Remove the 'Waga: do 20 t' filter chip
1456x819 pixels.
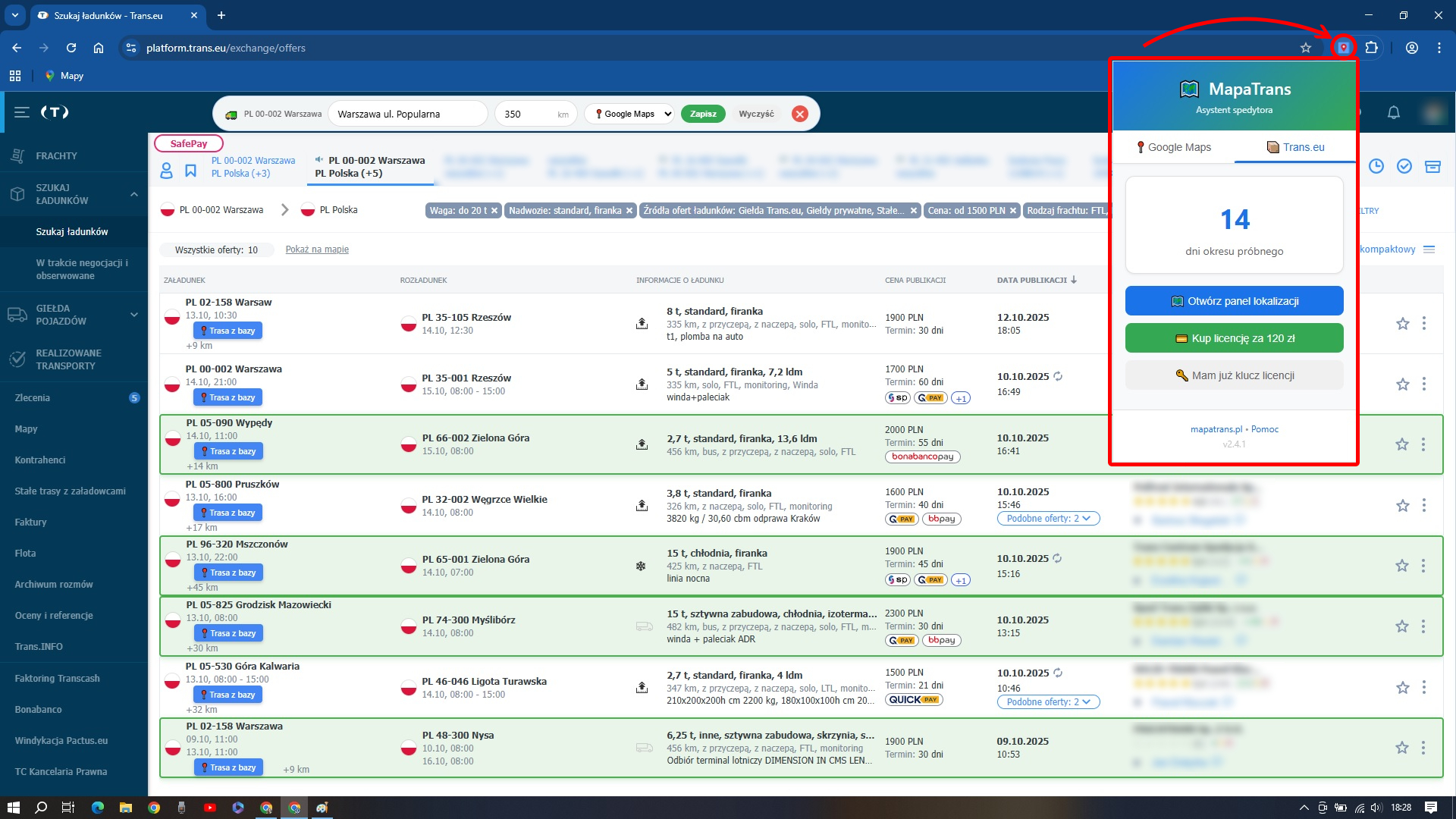click(494, 211)
